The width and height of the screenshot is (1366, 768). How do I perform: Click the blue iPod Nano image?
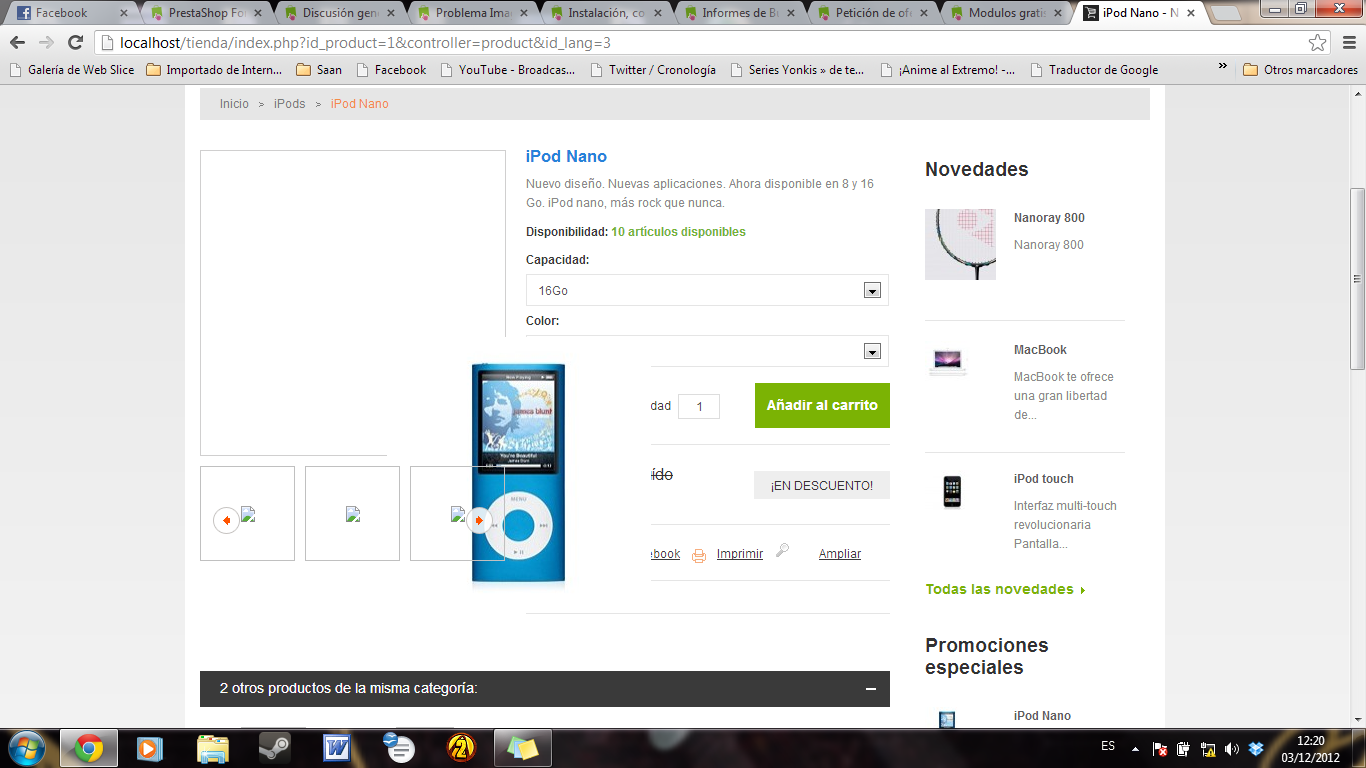[x=518, y=472]
